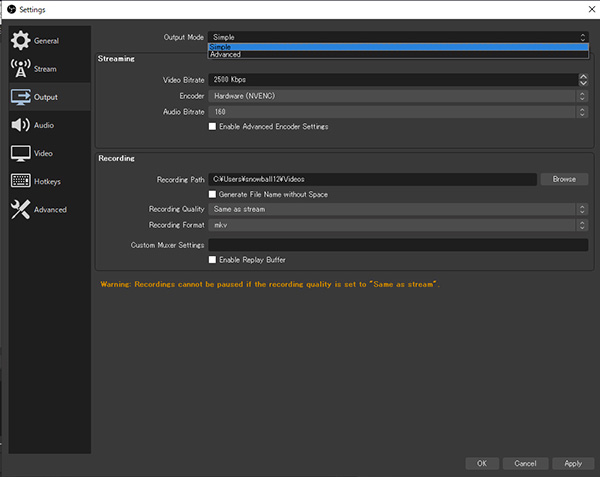The width and height of the screenshot is (600, 477).
Task: Confirm settings with OK
Action: (482, 463)
